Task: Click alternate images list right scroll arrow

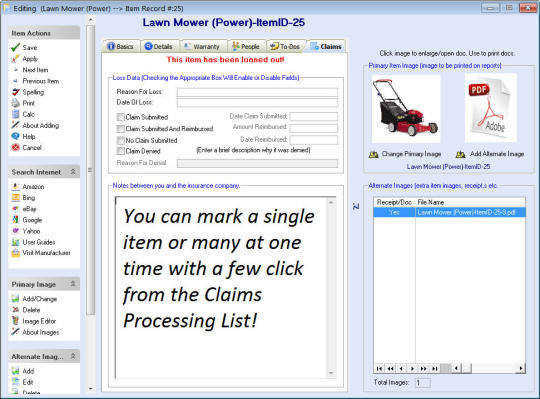Action: pos(521,368)
